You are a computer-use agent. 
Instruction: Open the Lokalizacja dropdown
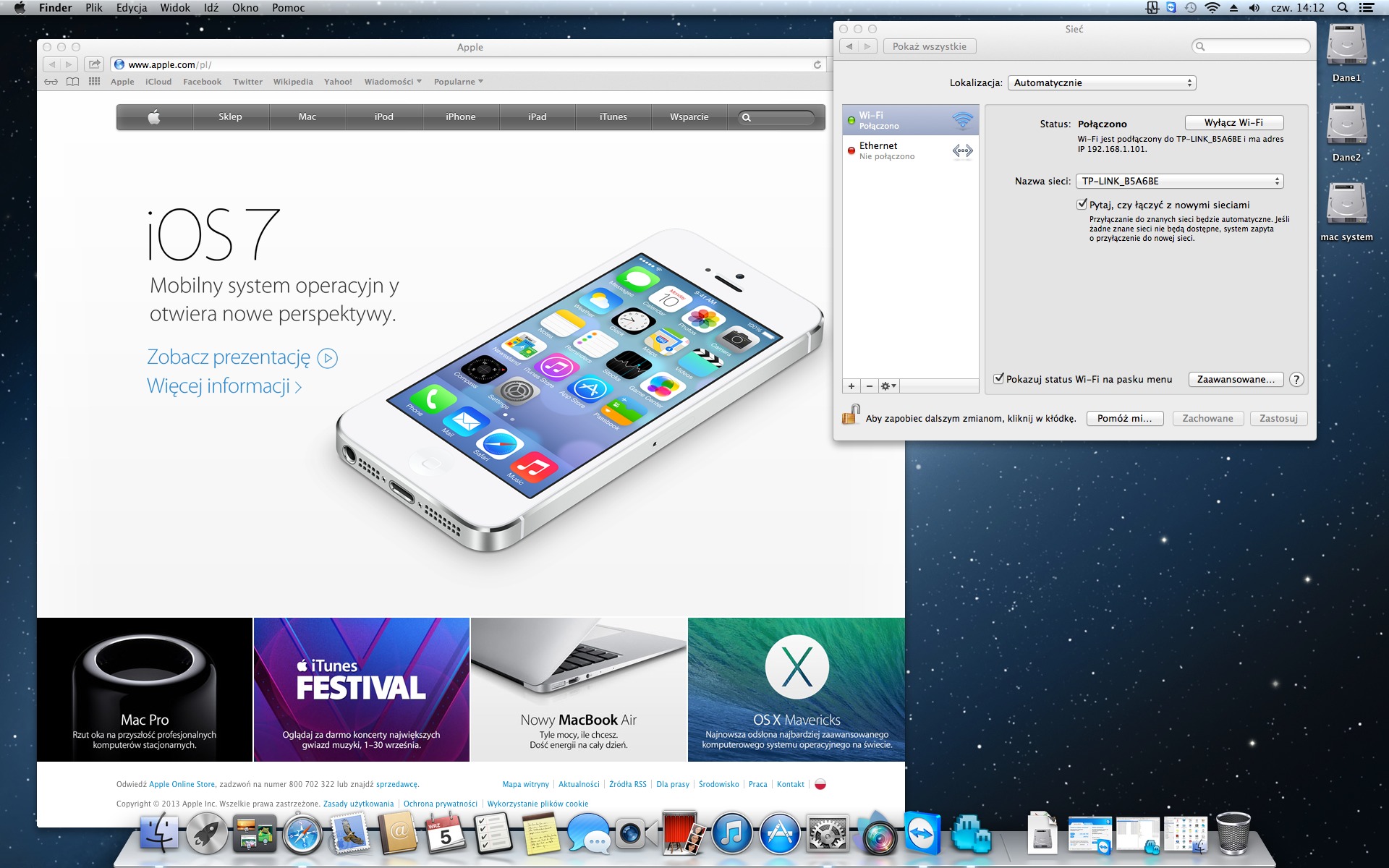1102,82
